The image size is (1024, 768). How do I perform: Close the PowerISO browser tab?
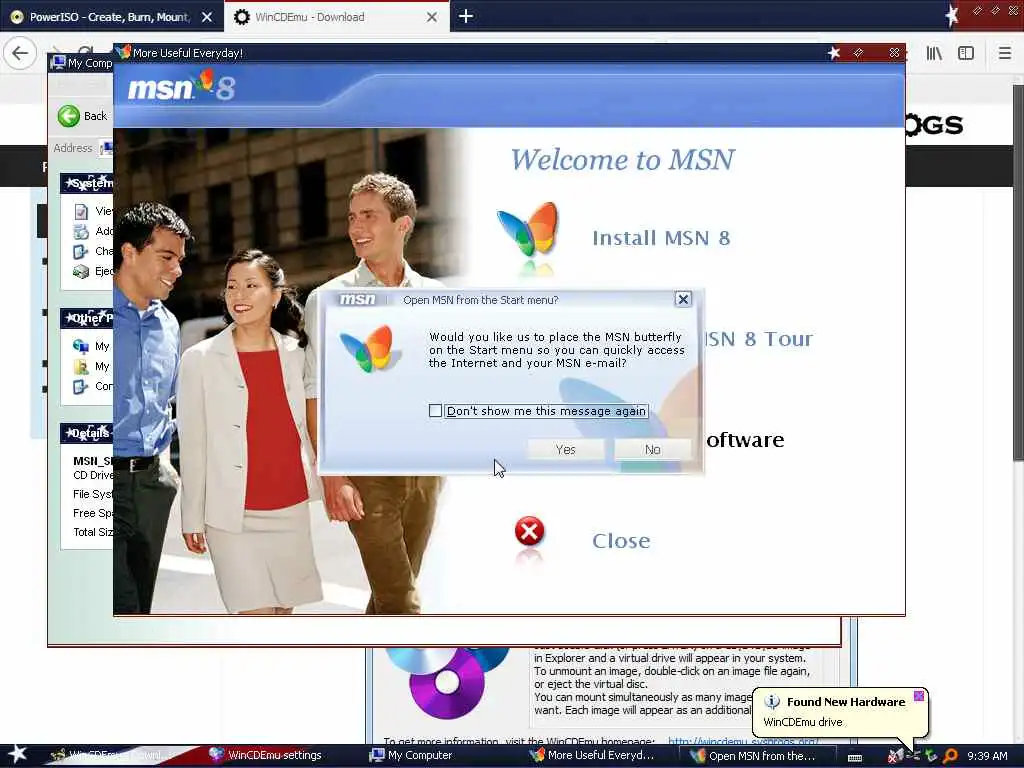pos(207,17)
